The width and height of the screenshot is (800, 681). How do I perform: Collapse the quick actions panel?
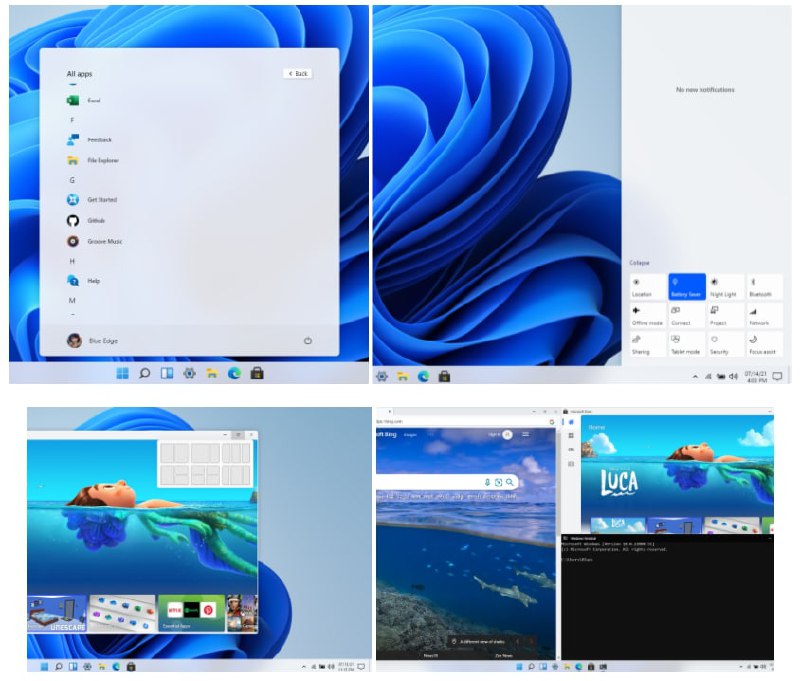click(x=639, y=263)
